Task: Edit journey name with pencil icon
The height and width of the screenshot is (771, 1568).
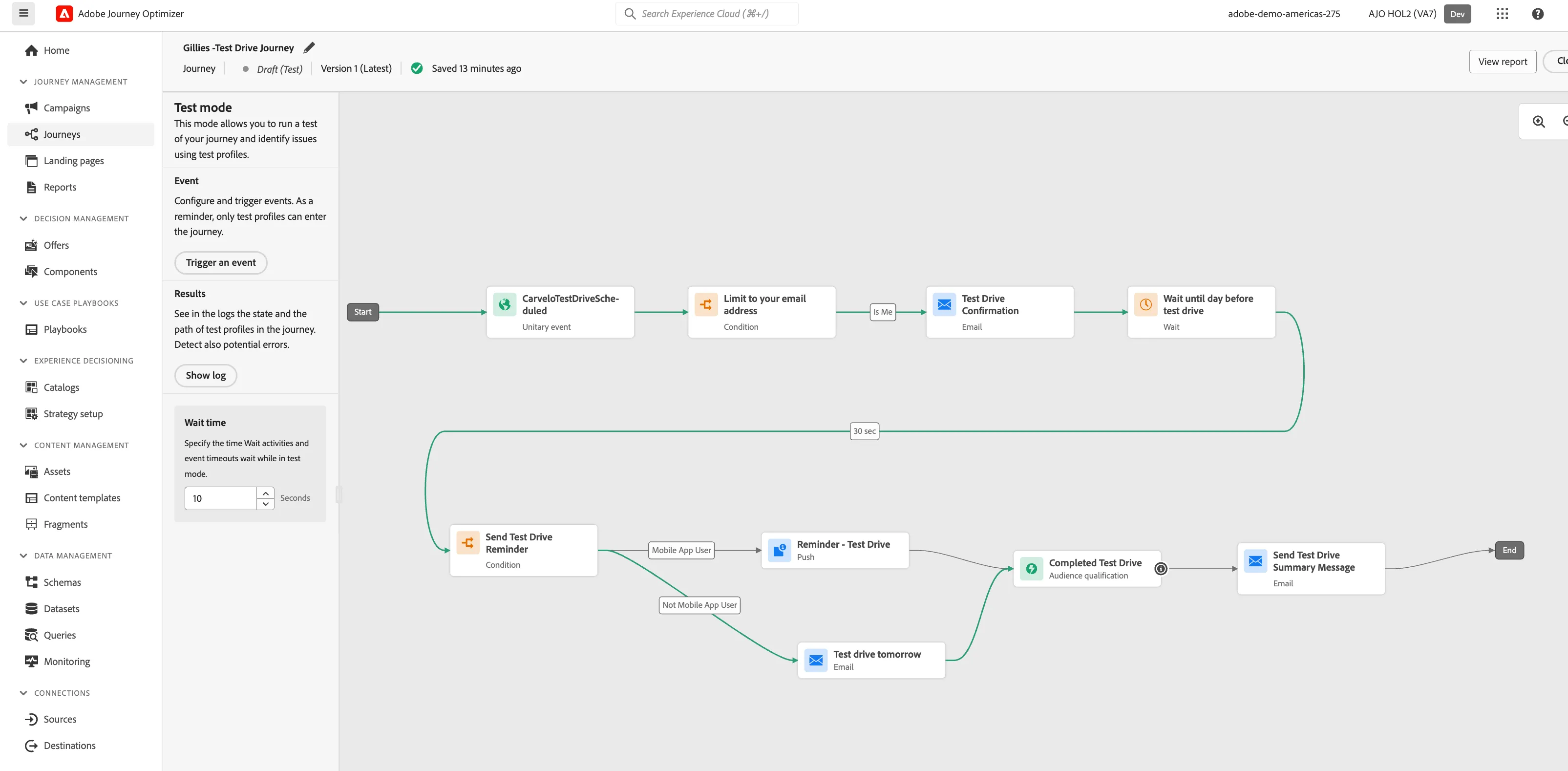Action: point(309,47)
